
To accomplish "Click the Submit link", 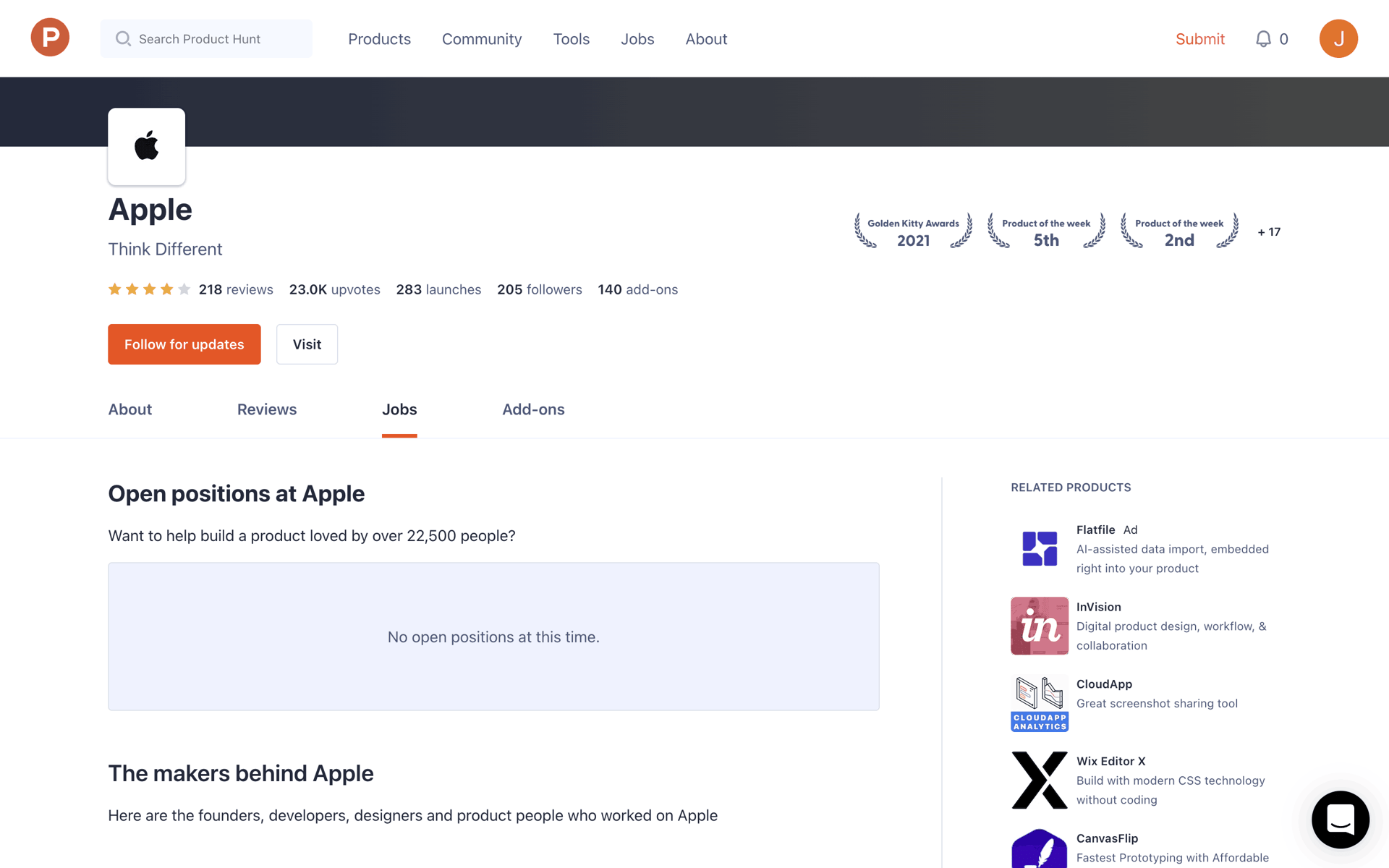I will pos(1200,39).
